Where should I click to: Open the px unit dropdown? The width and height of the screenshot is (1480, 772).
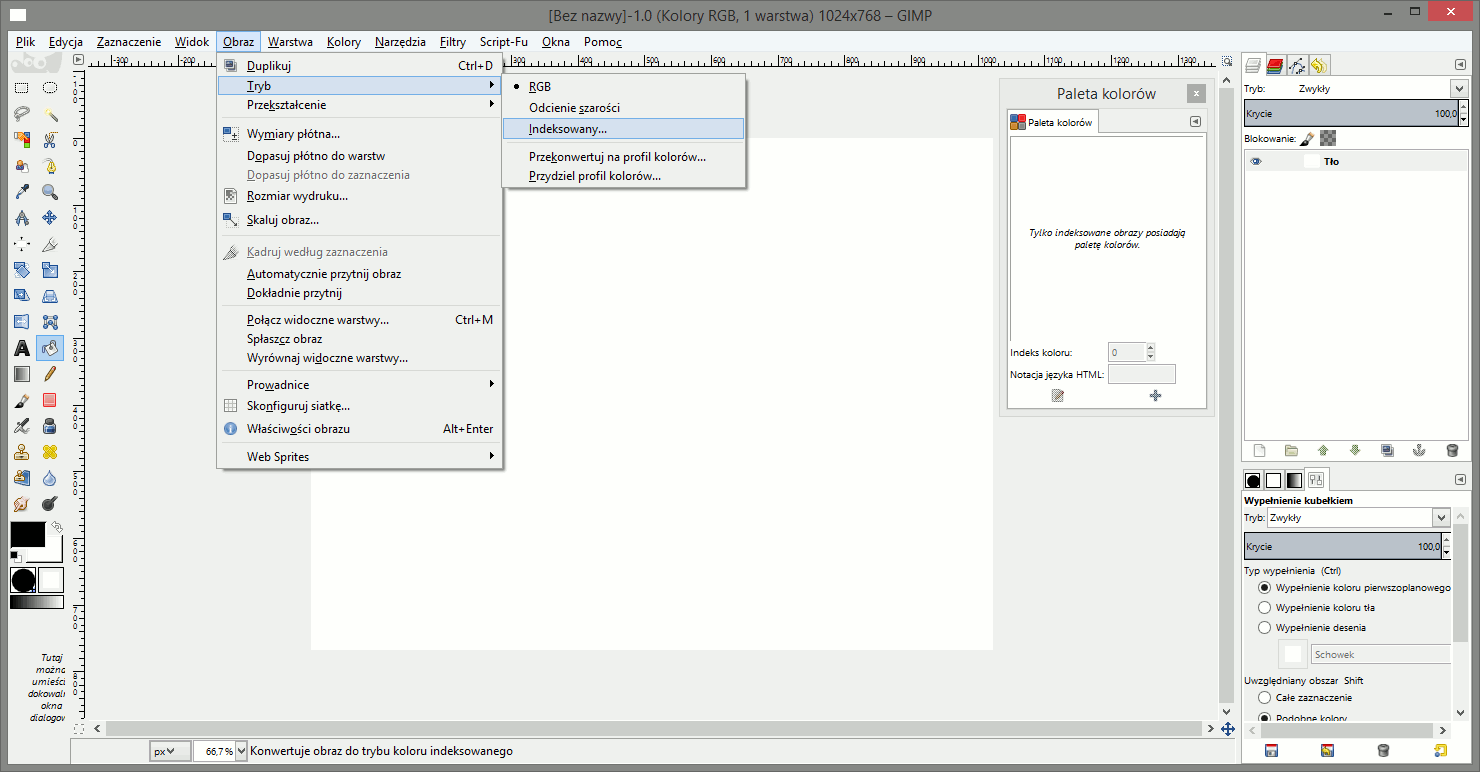click(170, 750)
